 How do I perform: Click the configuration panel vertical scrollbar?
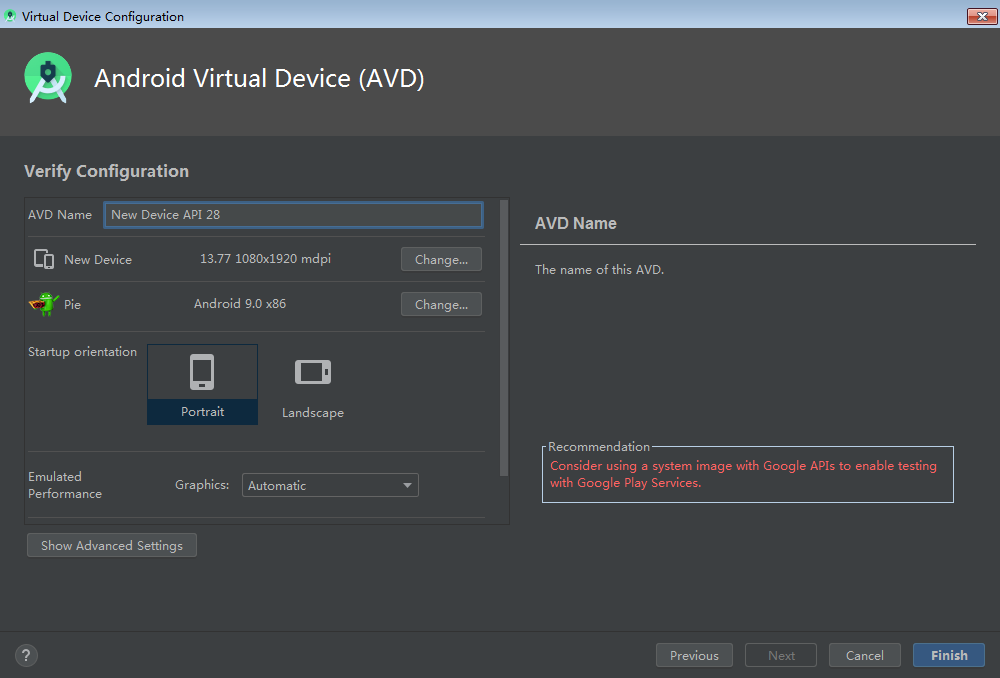point(504,338)
